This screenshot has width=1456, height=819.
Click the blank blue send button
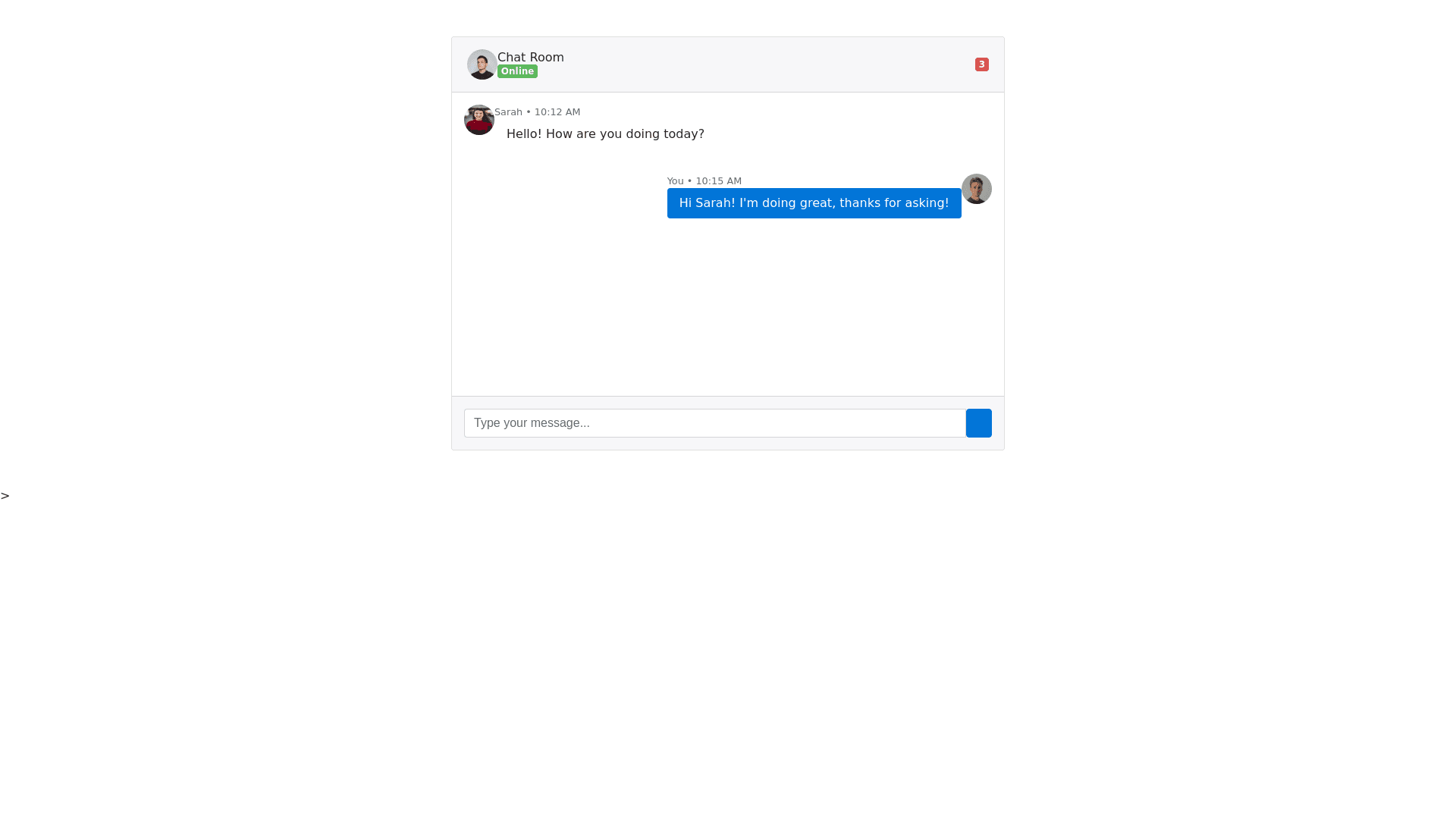(978, 423)
